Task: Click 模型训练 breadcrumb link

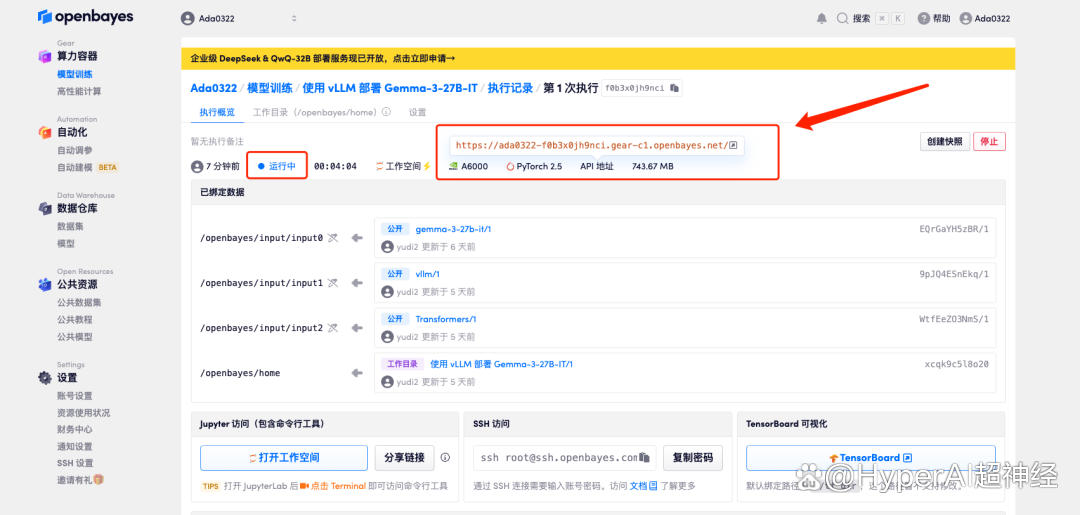Action: coord(270,88)
